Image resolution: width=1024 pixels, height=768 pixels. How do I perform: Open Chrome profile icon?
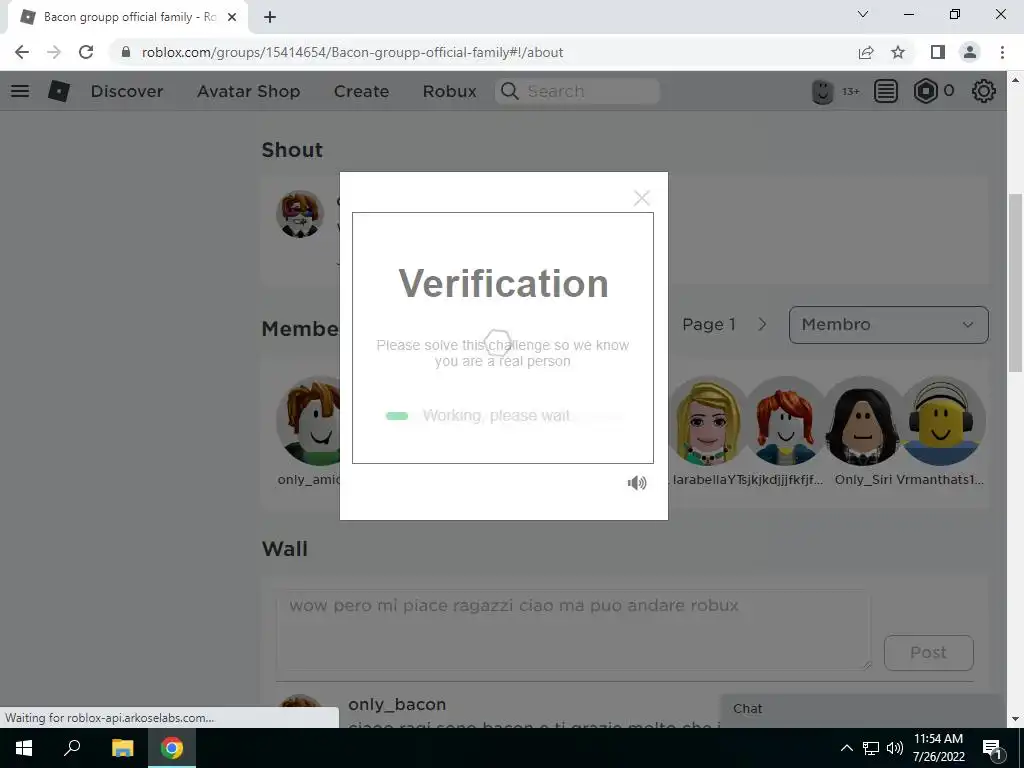tap(970, 52)
